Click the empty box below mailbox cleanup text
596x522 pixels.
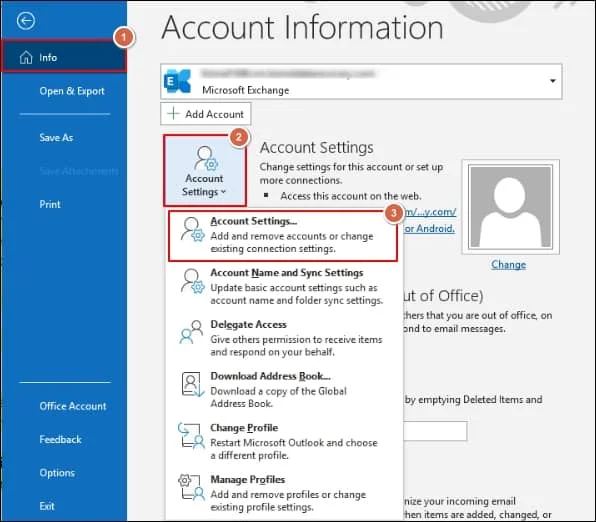coord(435,431)
